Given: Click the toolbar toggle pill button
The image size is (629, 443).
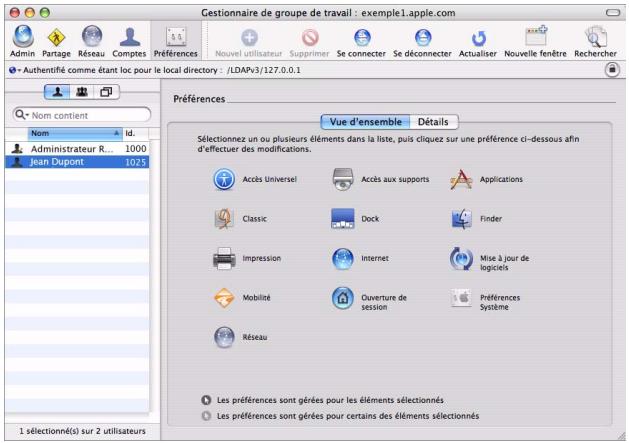Looking at the screenshot, I should tap(613, 13).
